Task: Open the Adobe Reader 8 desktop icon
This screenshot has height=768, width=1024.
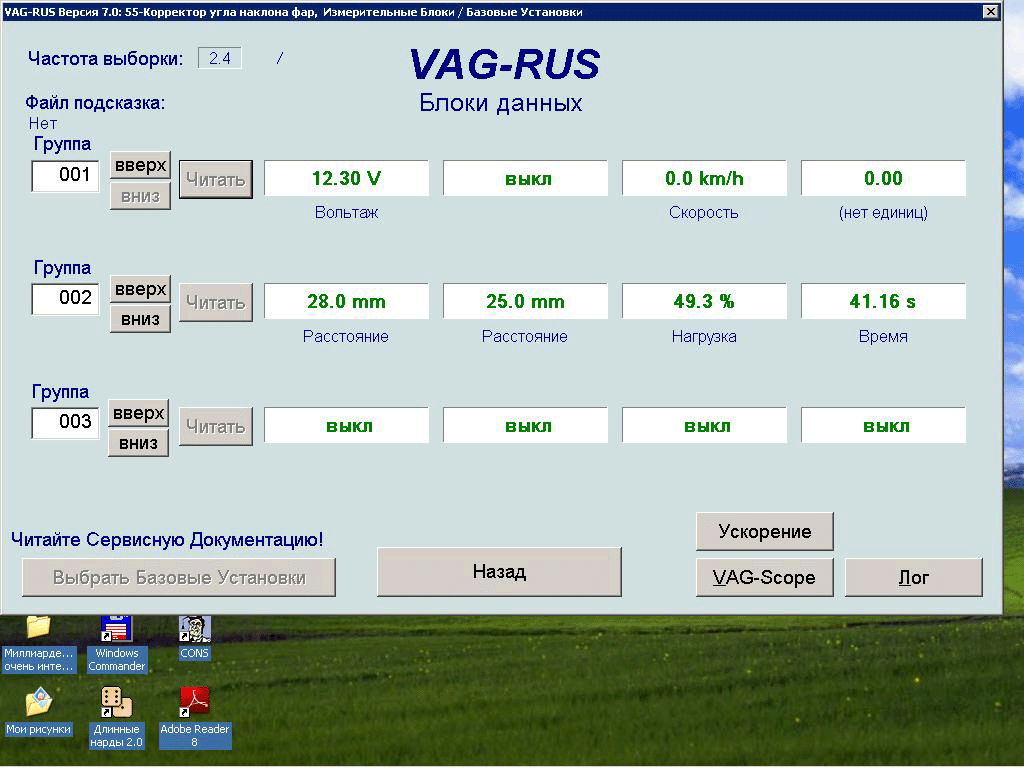Action: click(x=194, y=704)
